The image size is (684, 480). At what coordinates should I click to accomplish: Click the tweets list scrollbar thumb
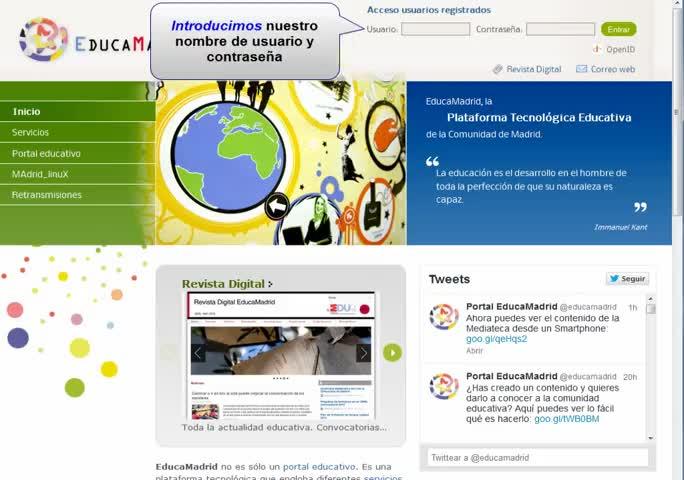point(651,309)
